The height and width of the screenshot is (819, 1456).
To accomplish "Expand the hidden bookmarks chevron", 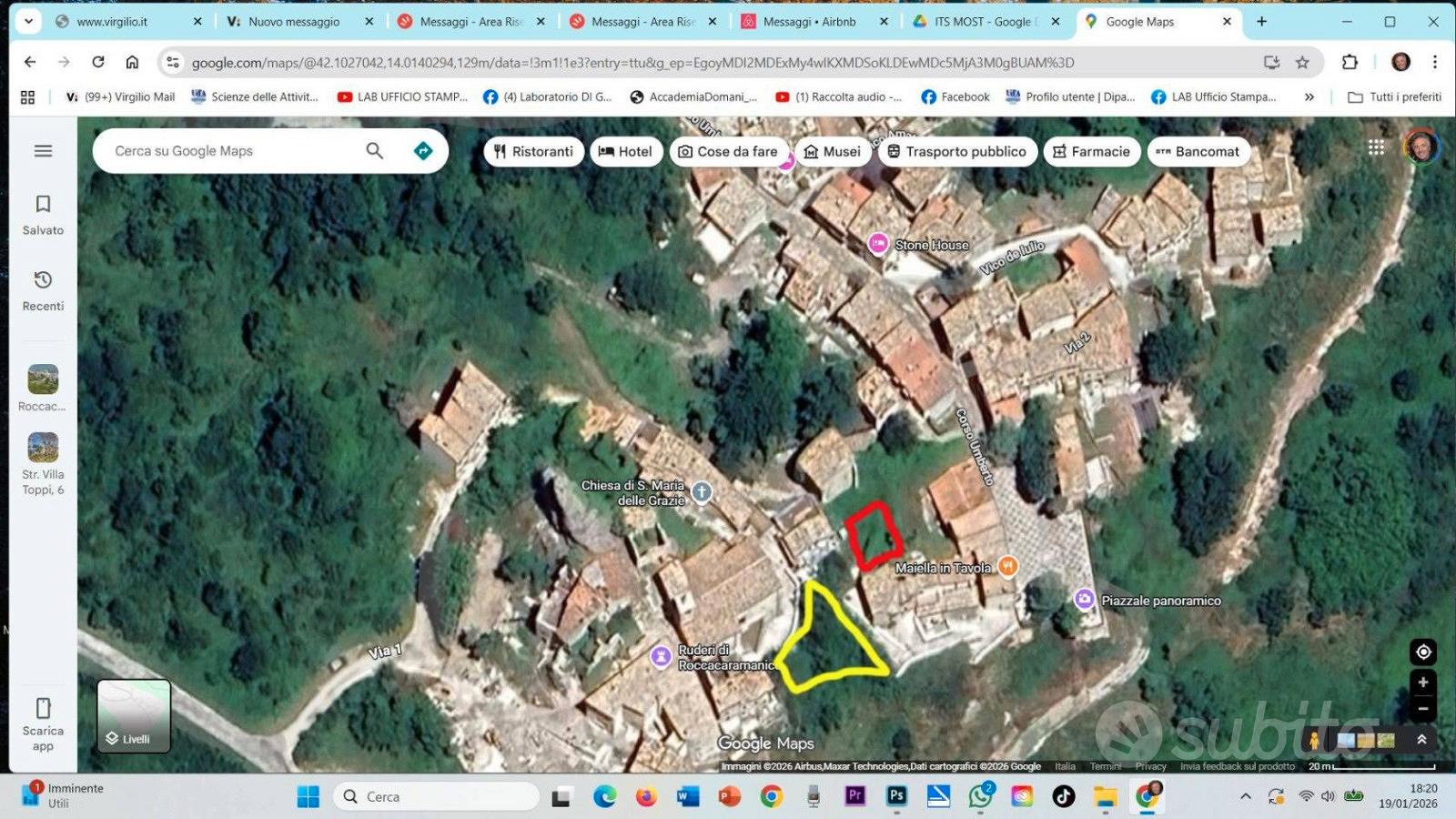I will (1309, 96).
